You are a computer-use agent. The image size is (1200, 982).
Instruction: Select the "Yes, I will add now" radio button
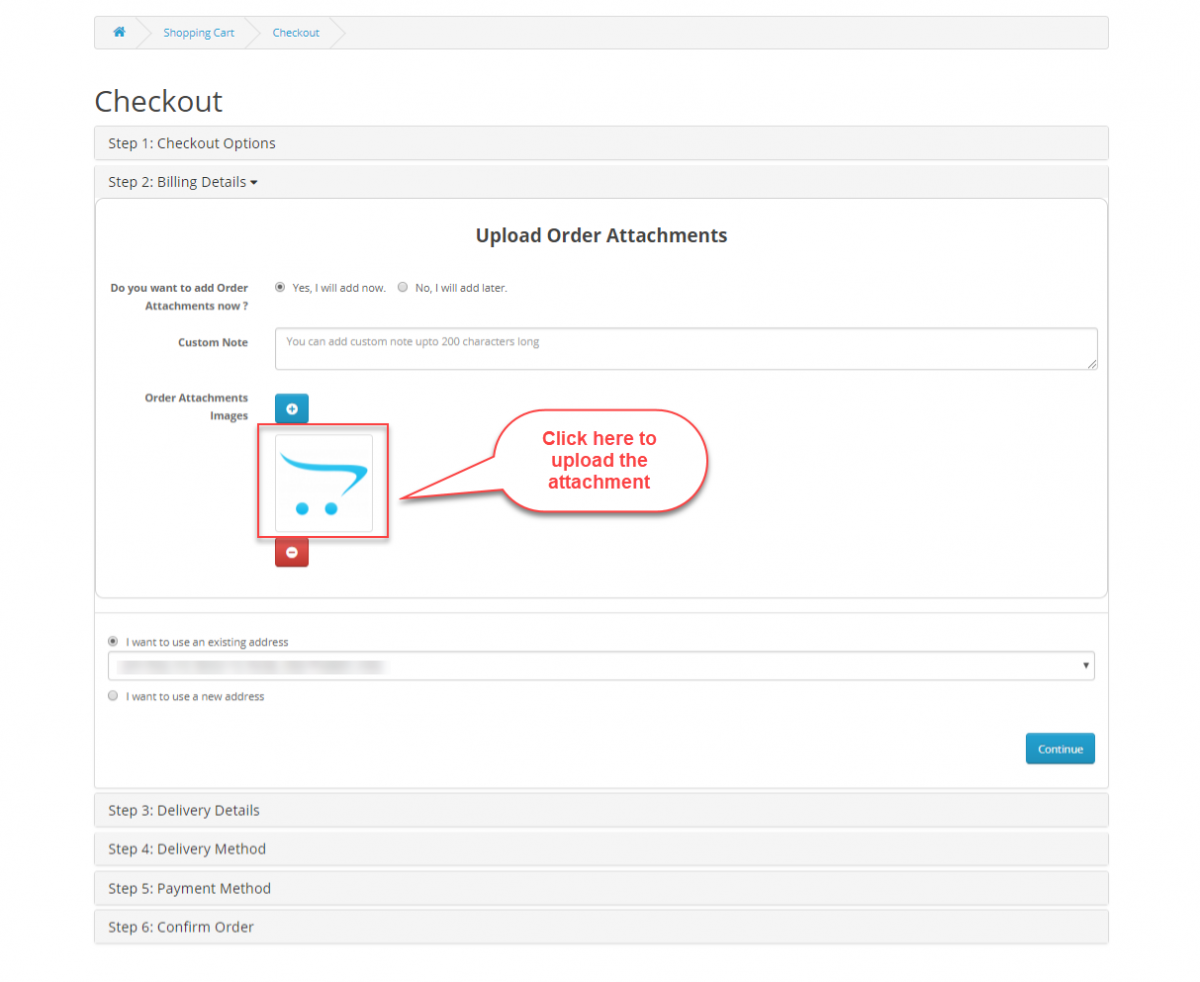[x=280, y=287]
